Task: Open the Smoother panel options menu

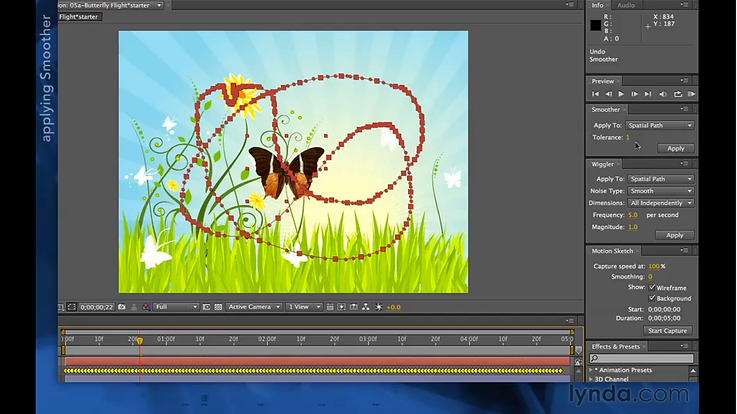Action: 684,109
